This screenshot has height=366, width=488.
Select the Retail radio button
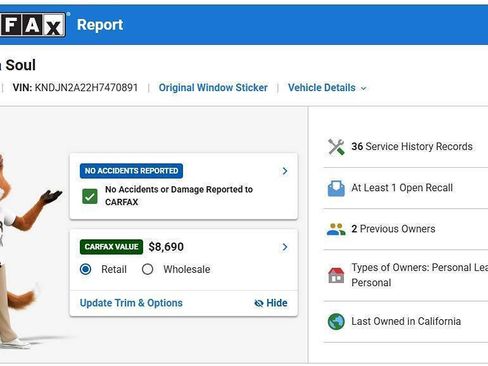coord(86,269)
